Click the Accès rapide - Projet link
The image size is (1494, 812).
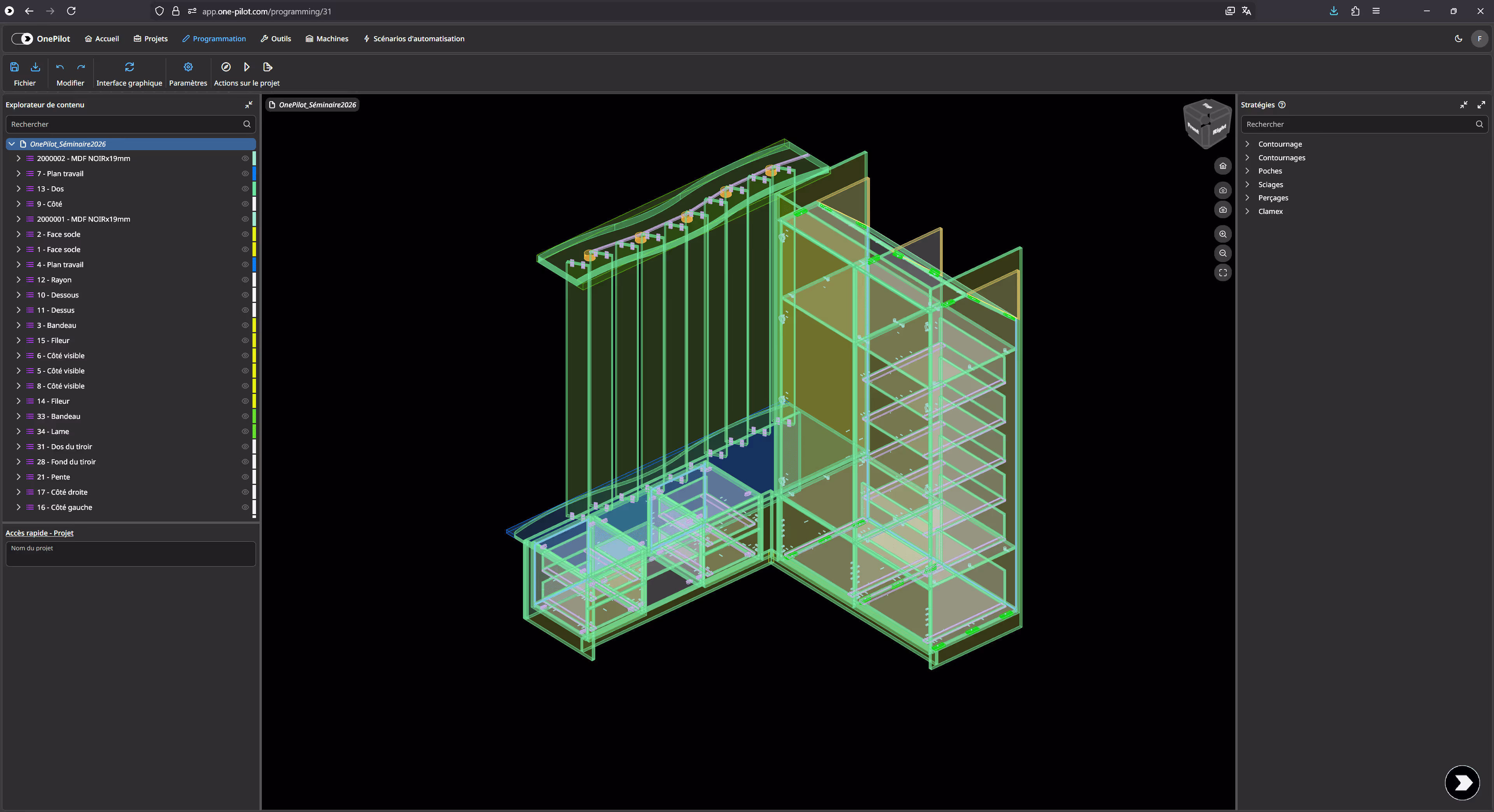click(39, 533)
